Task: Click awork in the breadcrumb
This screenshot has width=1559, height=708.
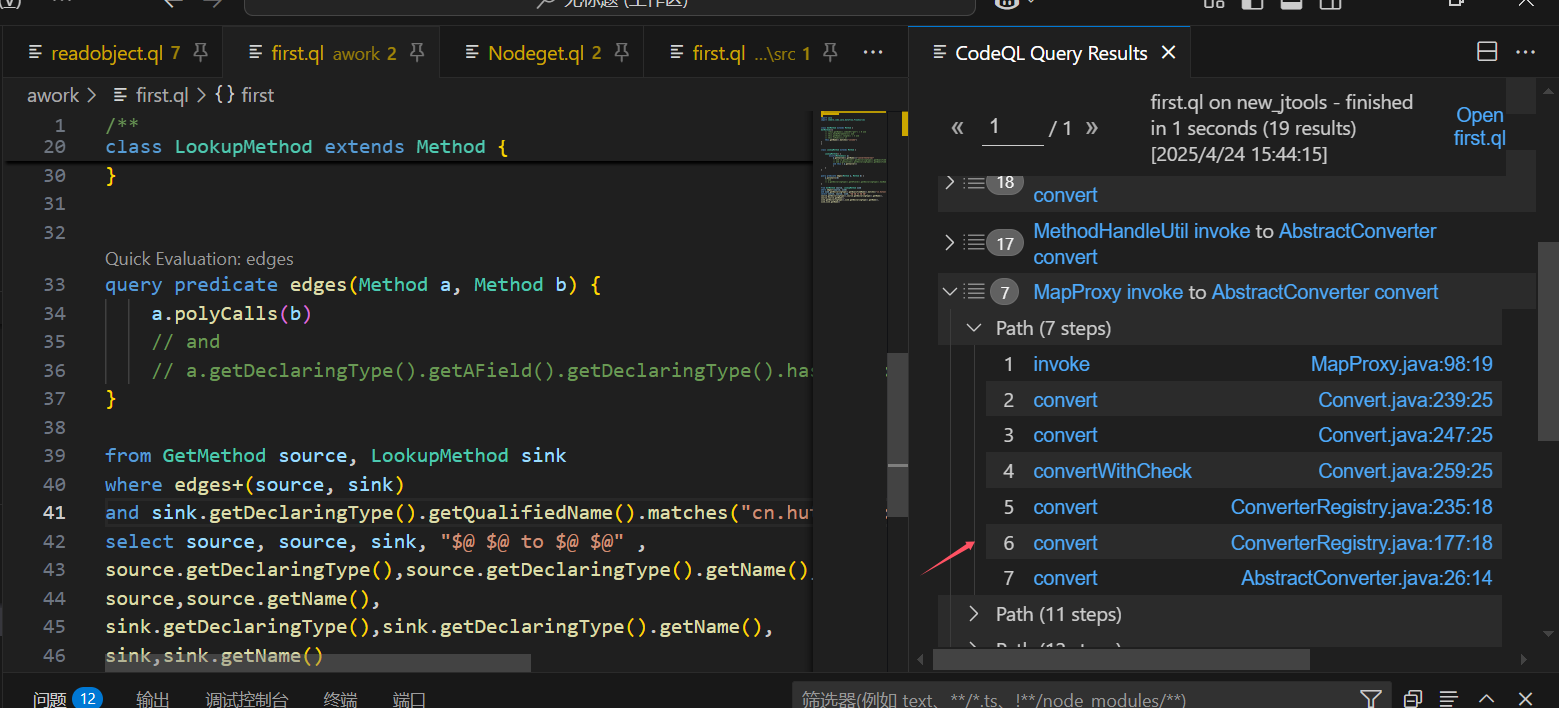Action: pyautogui.click(x=53, y=95)
